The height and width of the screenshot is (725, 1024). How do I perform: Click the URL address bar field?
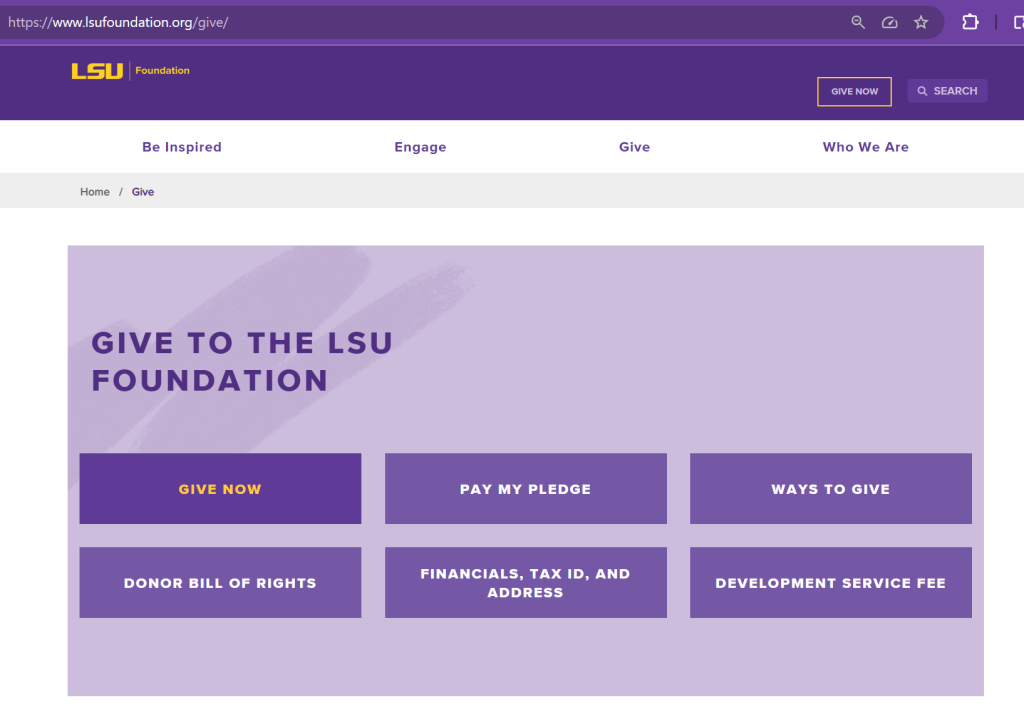pos(400,22)
